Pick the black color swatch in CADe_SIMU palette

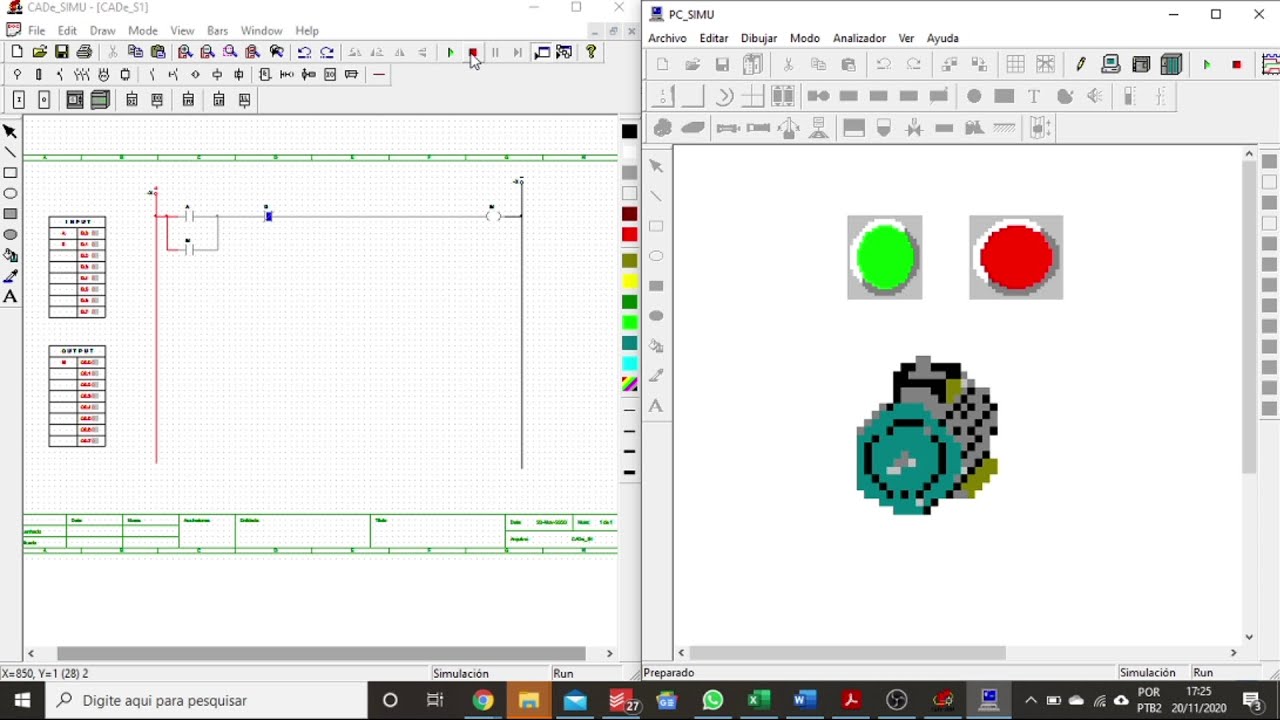(x=629, y=131)
